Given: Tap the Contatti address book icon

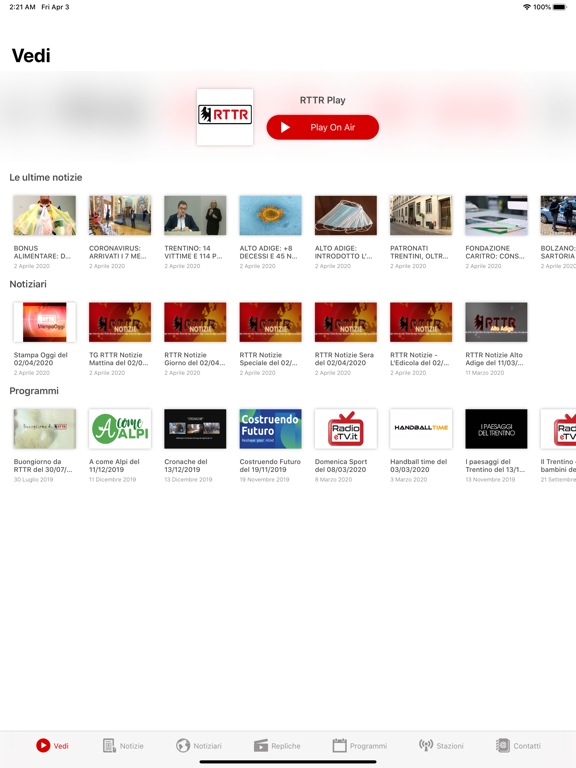Looking at the screenshot, I should tap(503, 745).
